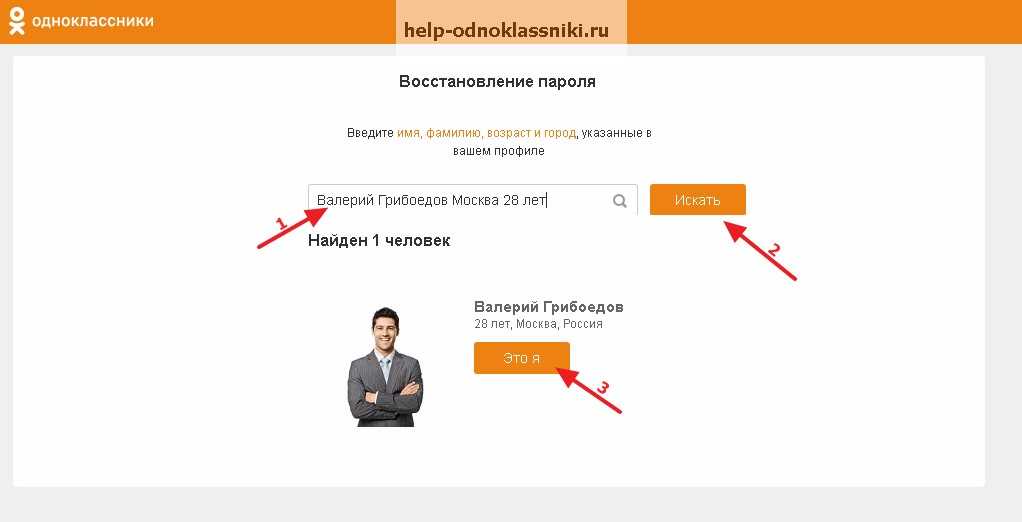The width and height of the screenshot is (1022, 522).
Task: Click the 'Восстановление пароля' page heading
Action: (x=497, y=82)
